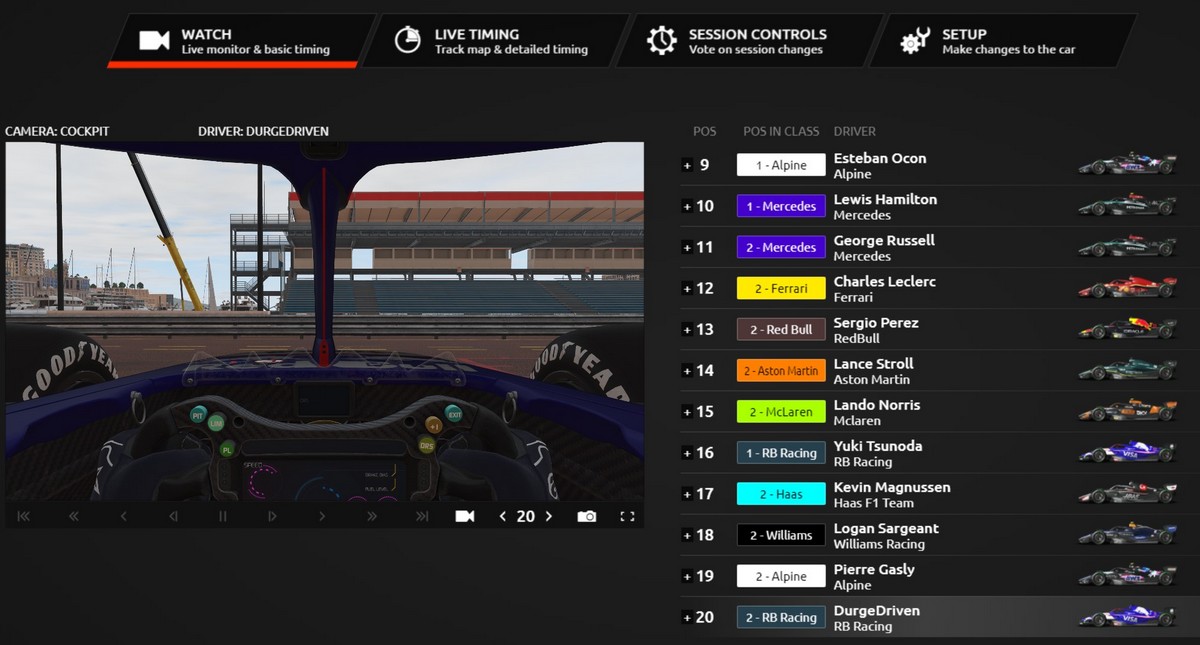Open the Watch tab
This screenshot has width=1200, height=645.
coord(240,40)
